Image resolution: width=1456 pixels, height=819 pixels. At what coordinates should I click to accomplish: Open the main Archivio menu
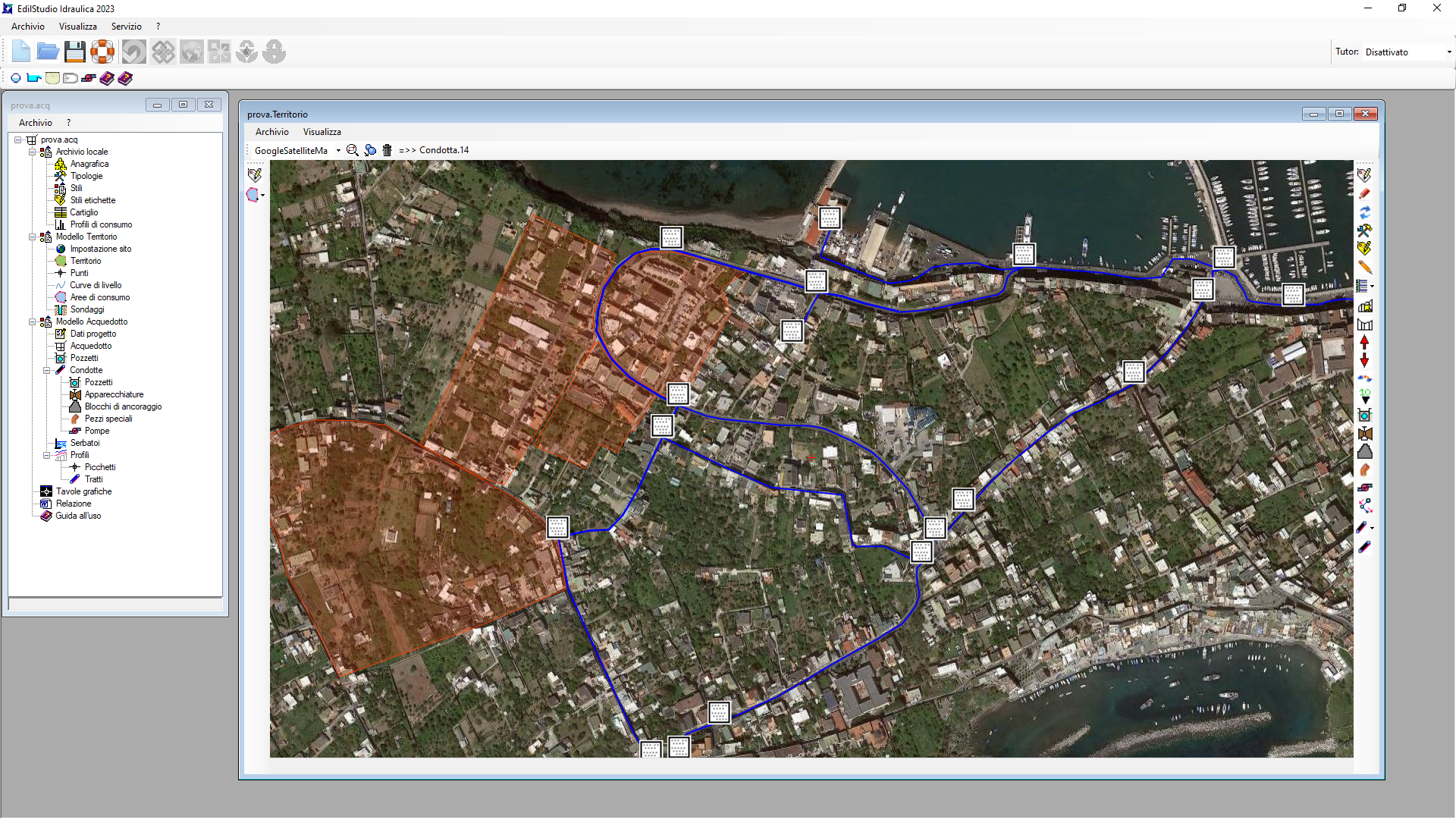pyautogui.click(x=28, y=27)
